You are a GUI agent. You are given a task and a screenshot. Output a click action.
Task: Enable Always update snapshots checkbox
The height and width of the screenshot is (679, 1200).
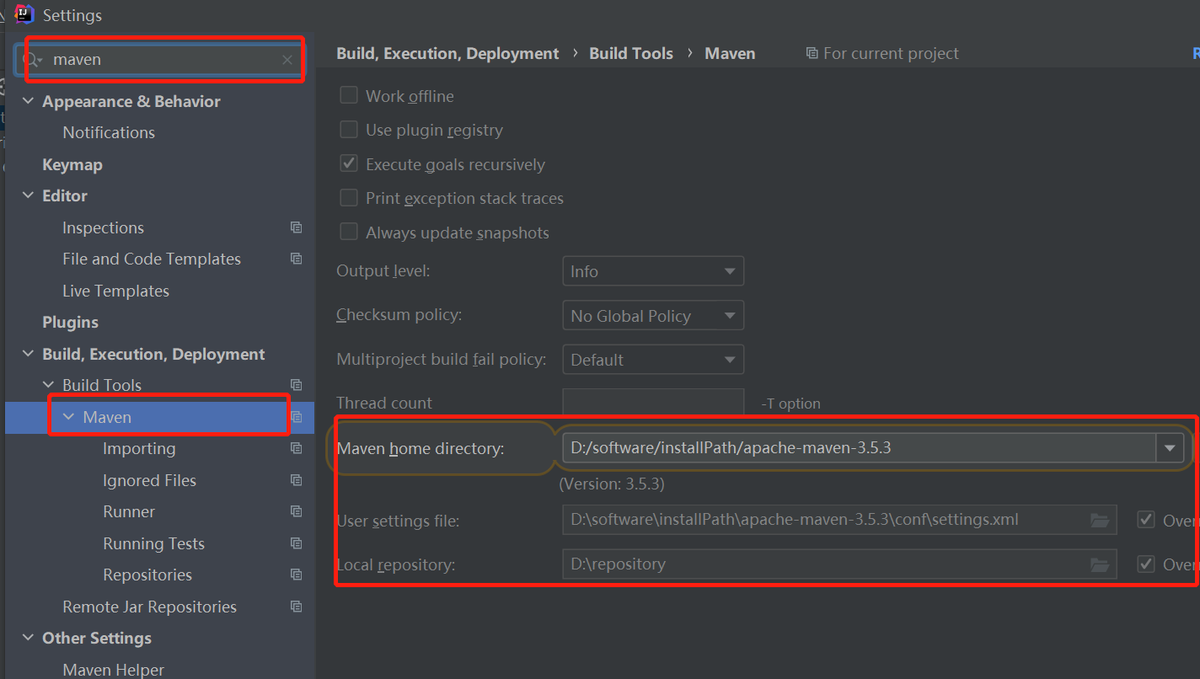(349, 232)
